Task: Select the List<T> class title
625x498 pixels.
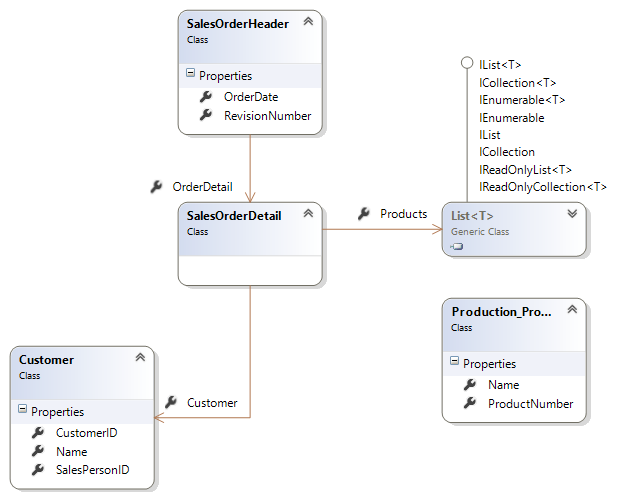Action: pos(472,216)
